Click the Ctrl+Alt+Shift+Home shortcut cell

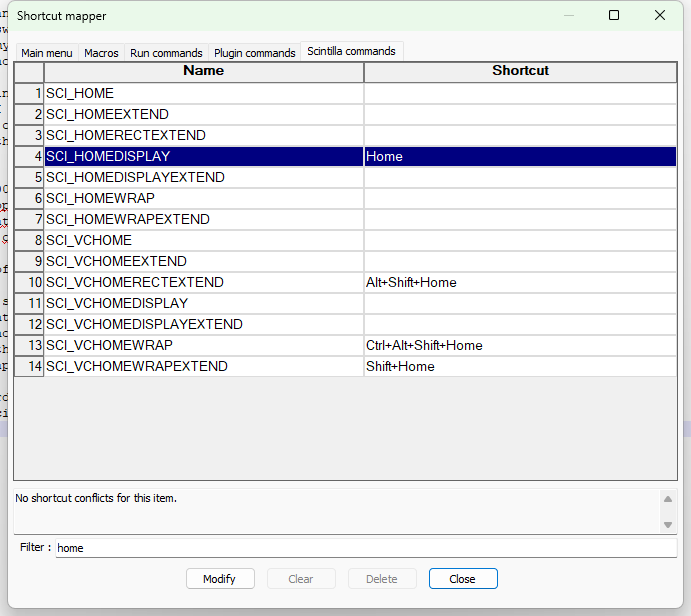coord(520,345)
